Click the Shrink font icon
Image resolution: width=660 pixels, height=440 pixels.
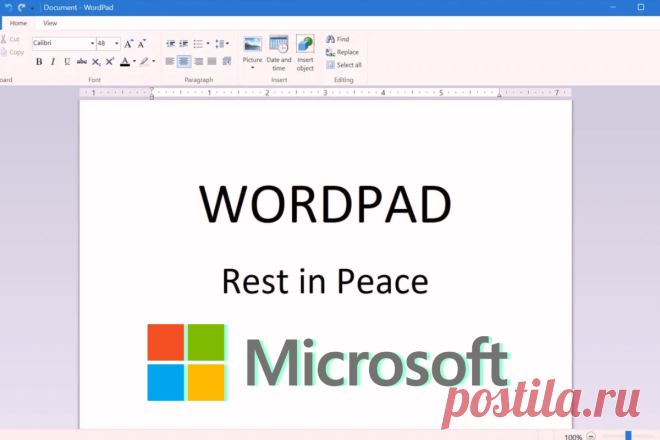142,43
